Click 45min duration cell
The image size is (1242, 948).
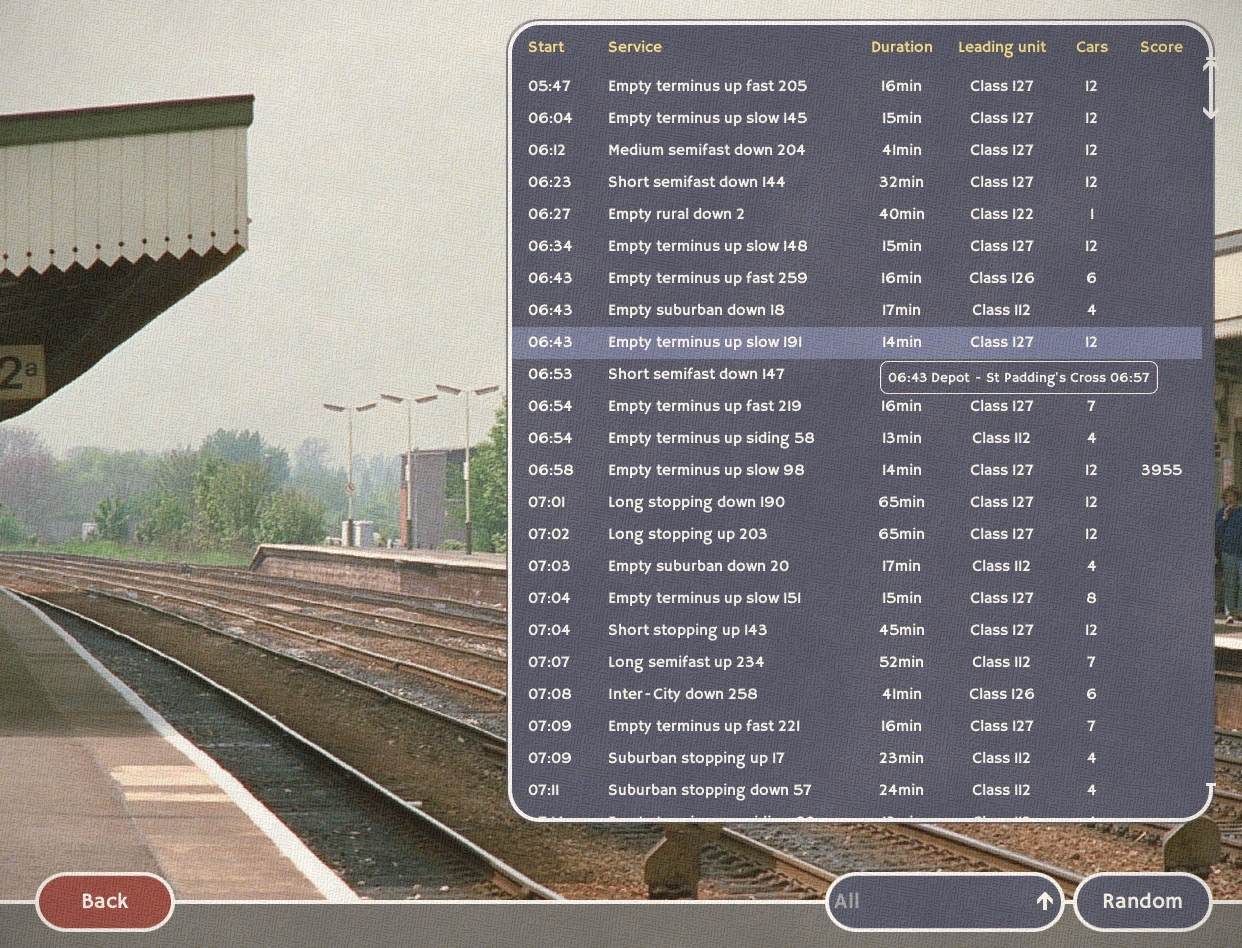pyautogui.click(x=902, y=630)
